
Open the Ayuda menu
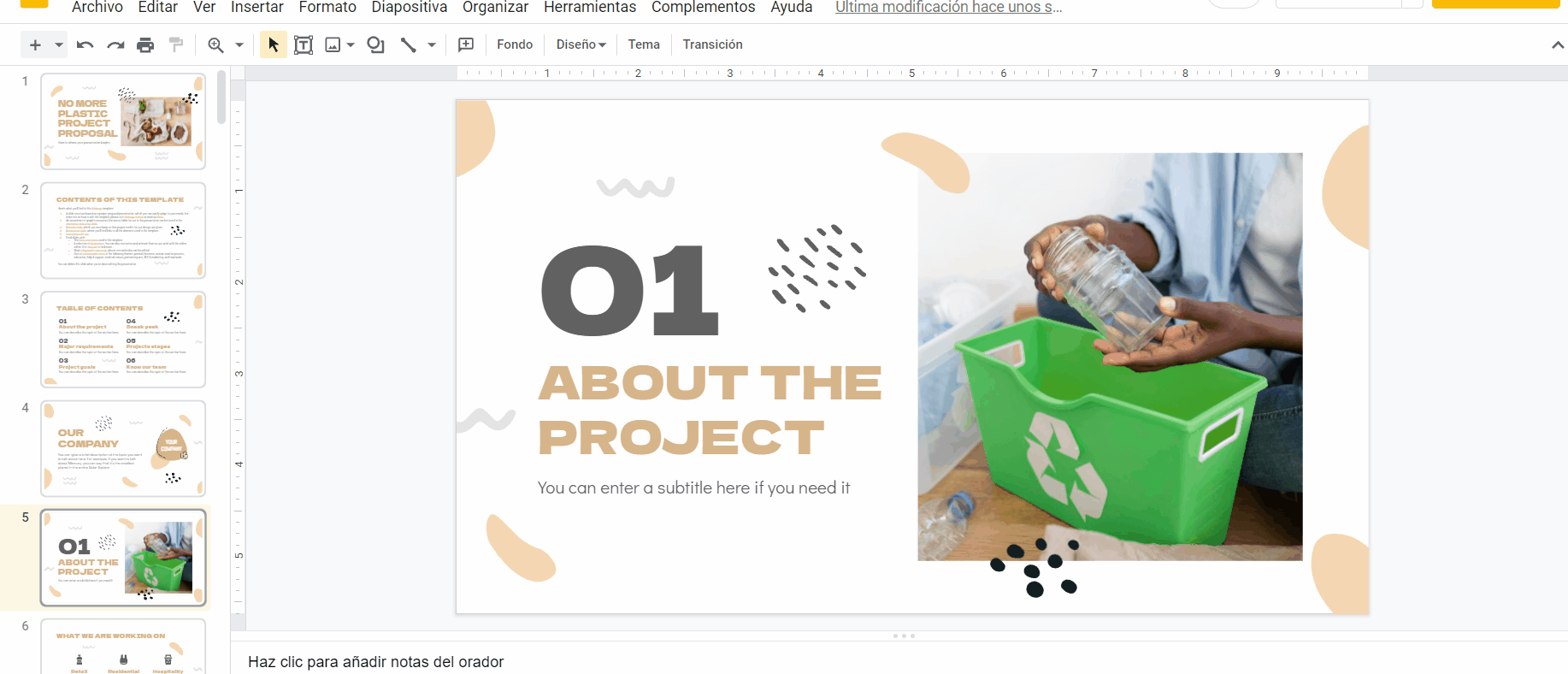pos(792,8)
